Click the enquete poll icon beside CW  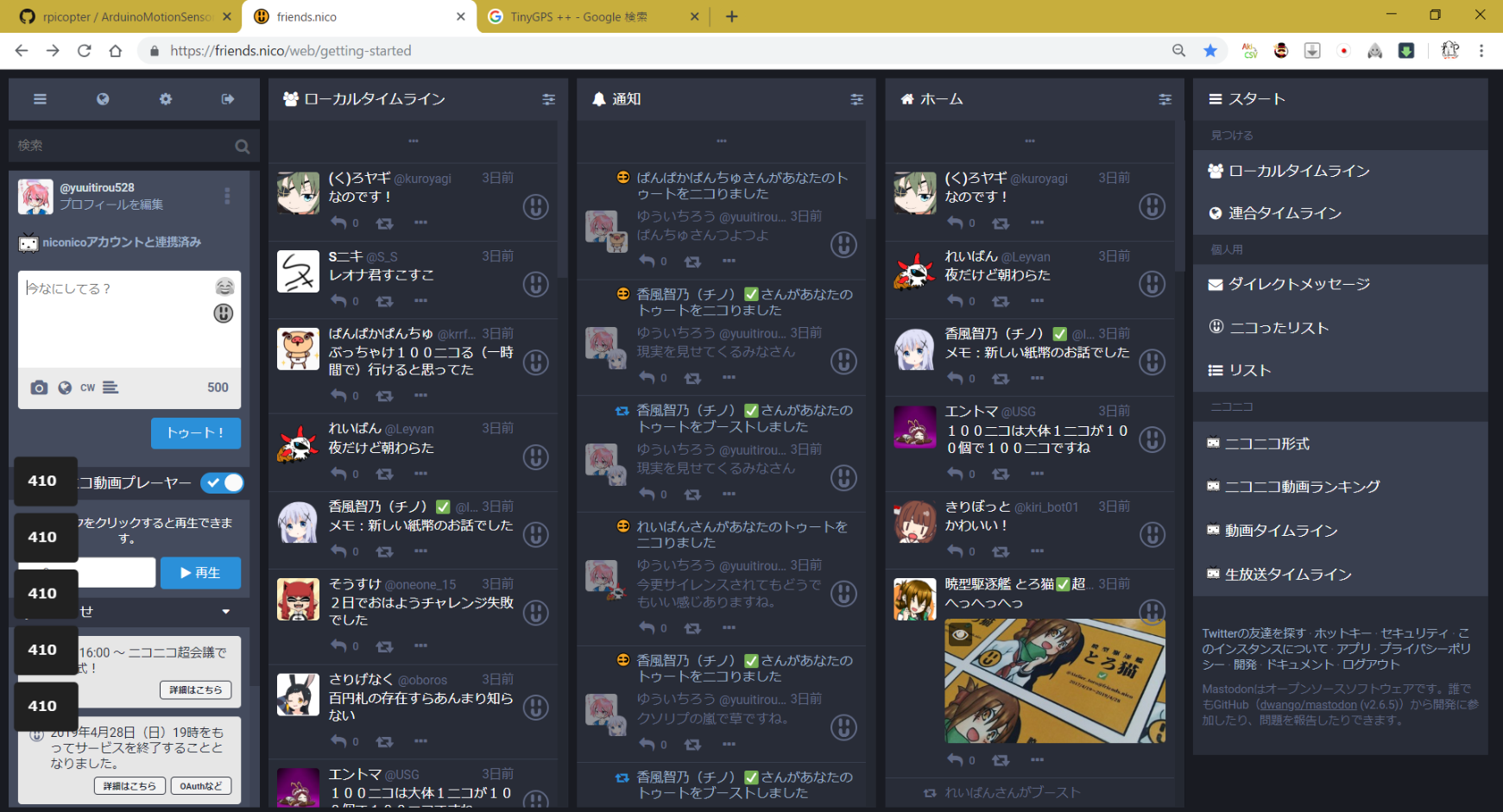point(111,388)
